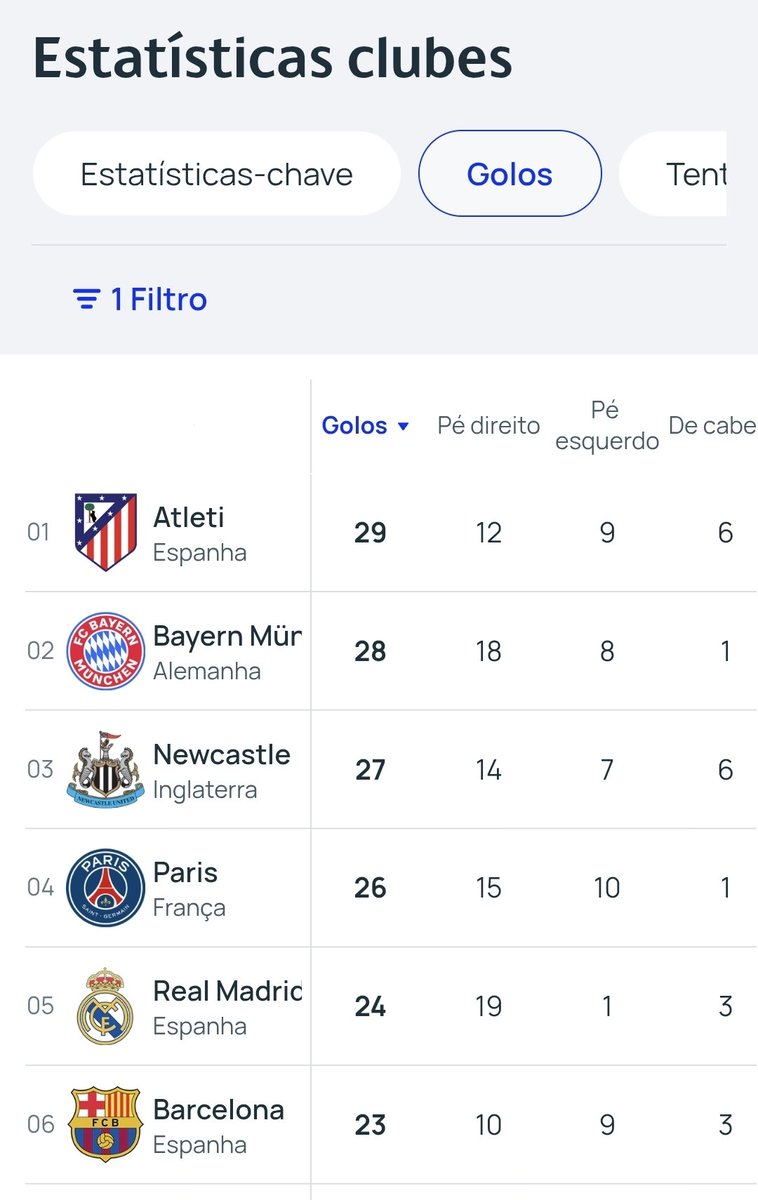
Task: Click the Bayern München club logo
Action: (x=105, y=651)
